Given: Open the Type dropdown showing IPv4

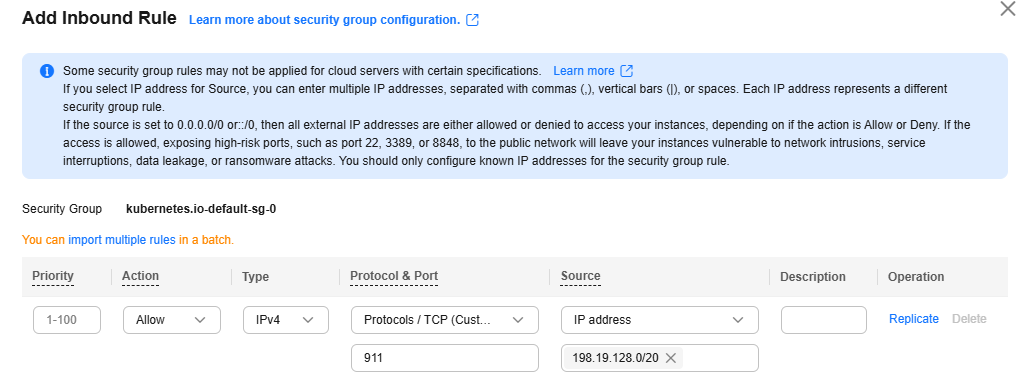Looking at the screenshot, I should (x=286, y=320).
